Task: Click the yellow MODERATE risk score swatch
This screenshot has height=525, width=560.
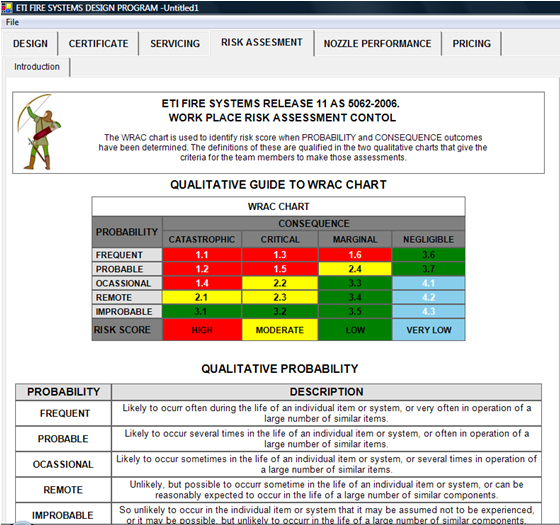Action: click(x=280, y=330)
